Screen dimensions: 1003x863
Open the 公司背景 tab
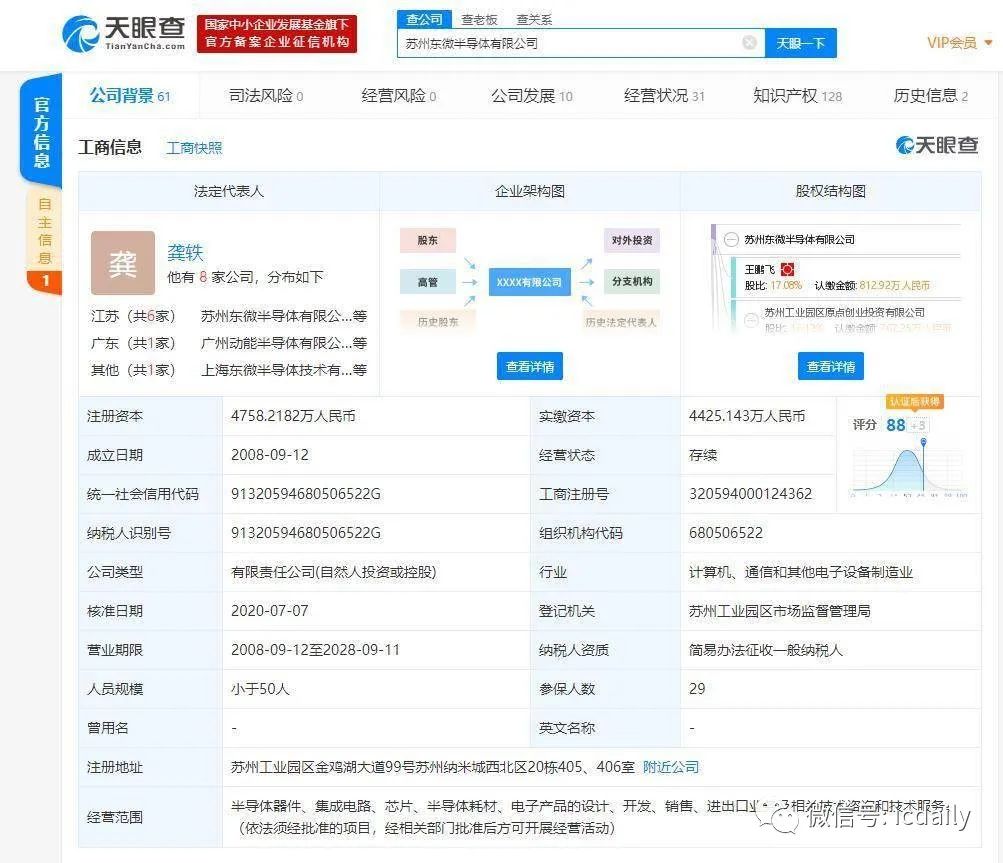click(130, 96)
